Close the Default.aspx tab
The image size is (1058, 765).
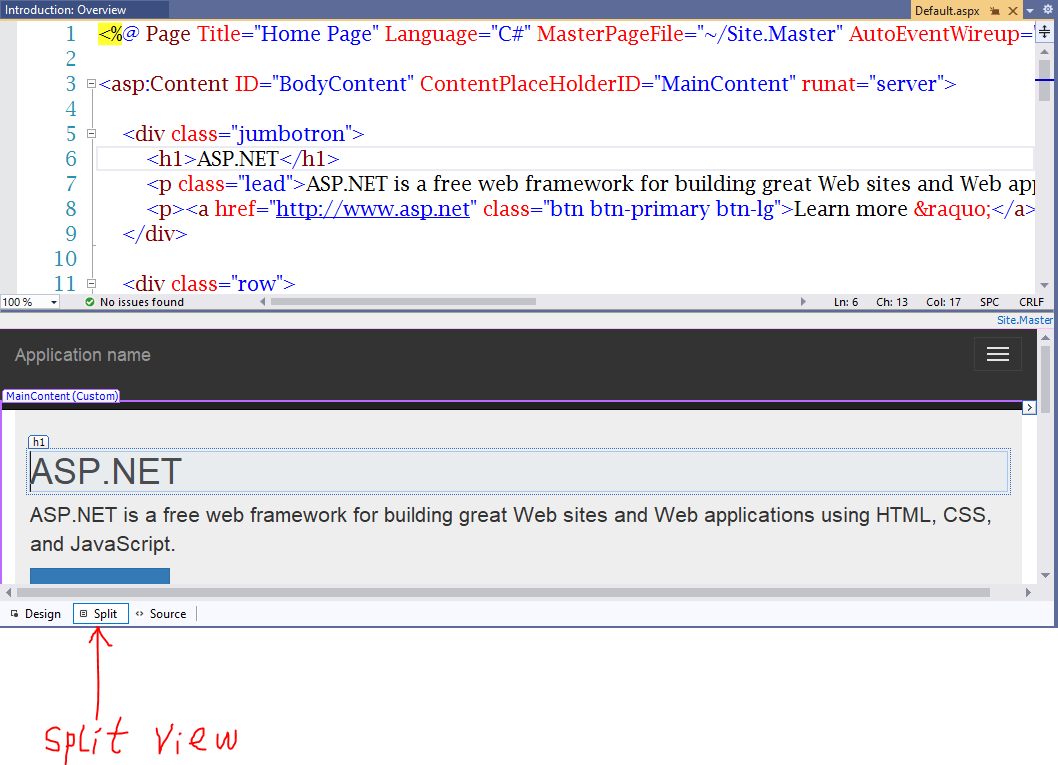tap(1013, 11)
